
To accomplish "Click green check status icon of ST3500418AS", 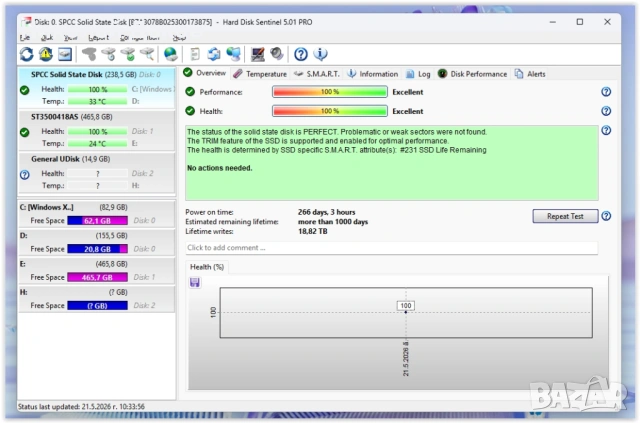I will pyautogui.click(x=24, y=132).
